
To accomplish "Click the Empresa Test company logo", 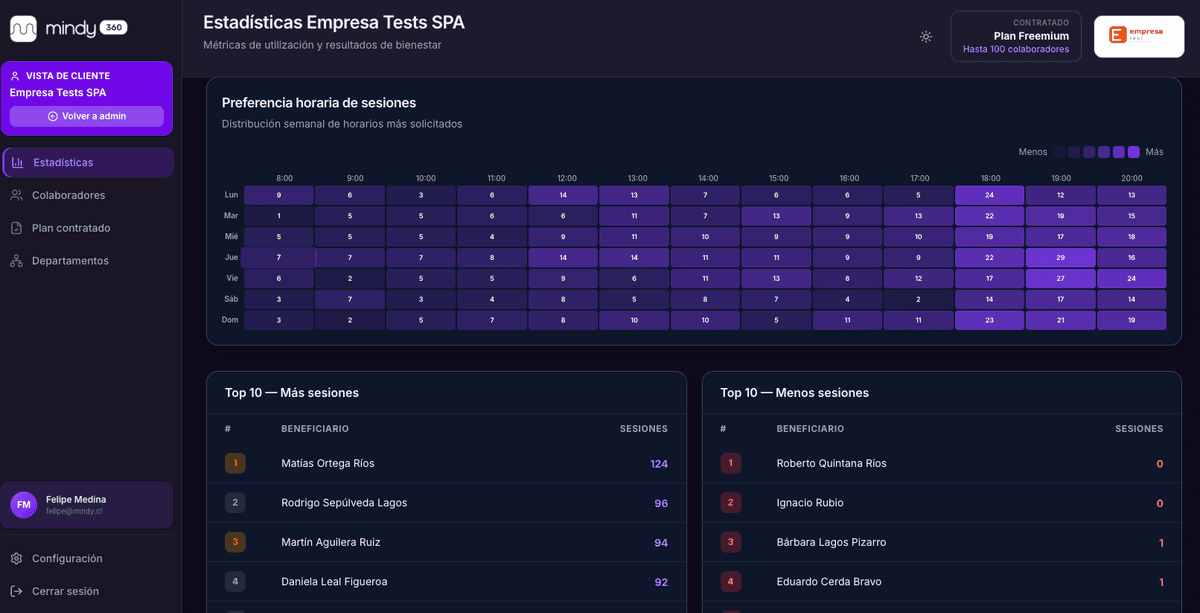I will click(x=1138, y=36).
